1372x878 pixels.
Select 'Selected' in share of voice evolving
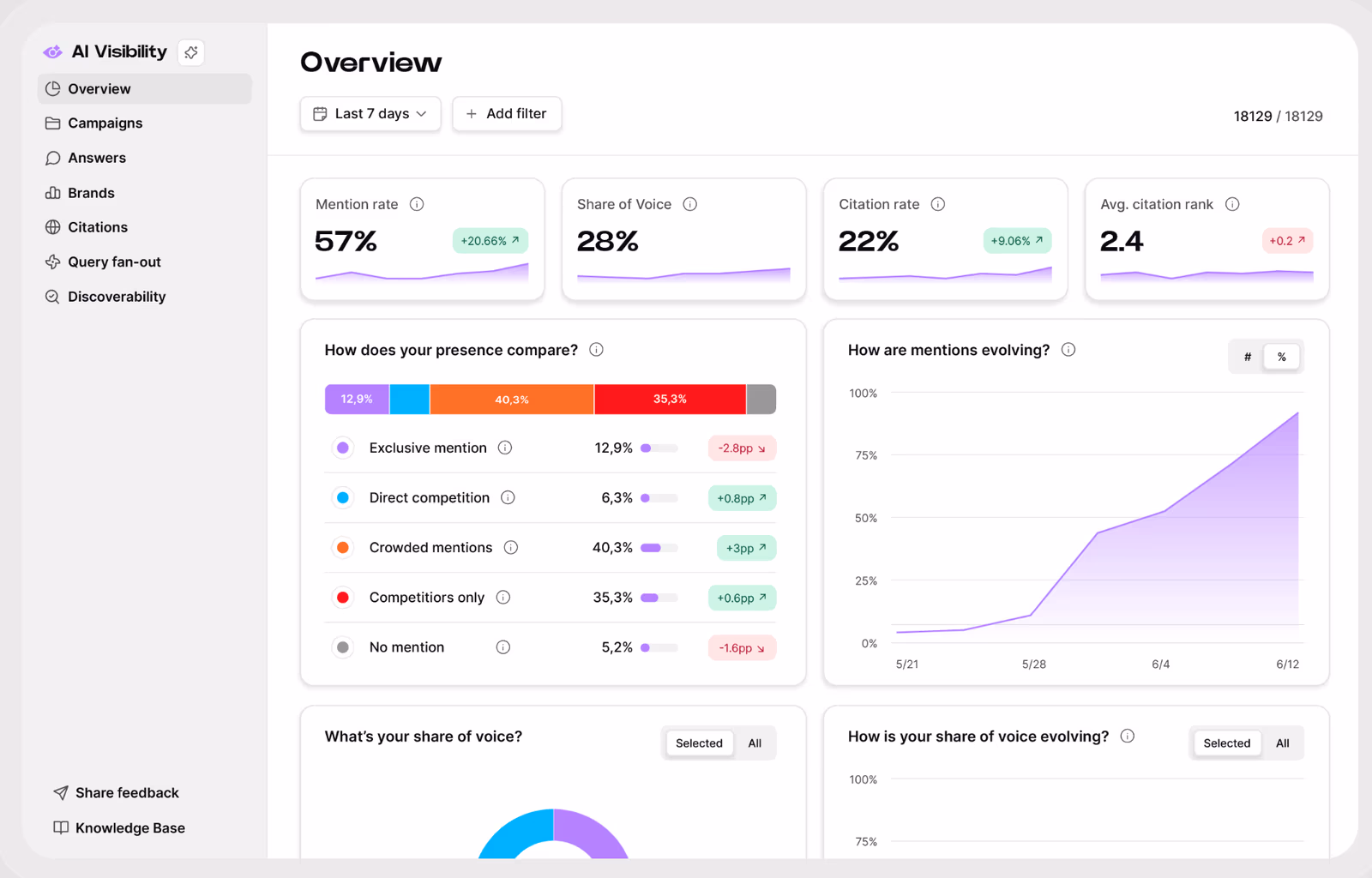click(x=1227, y=743)
